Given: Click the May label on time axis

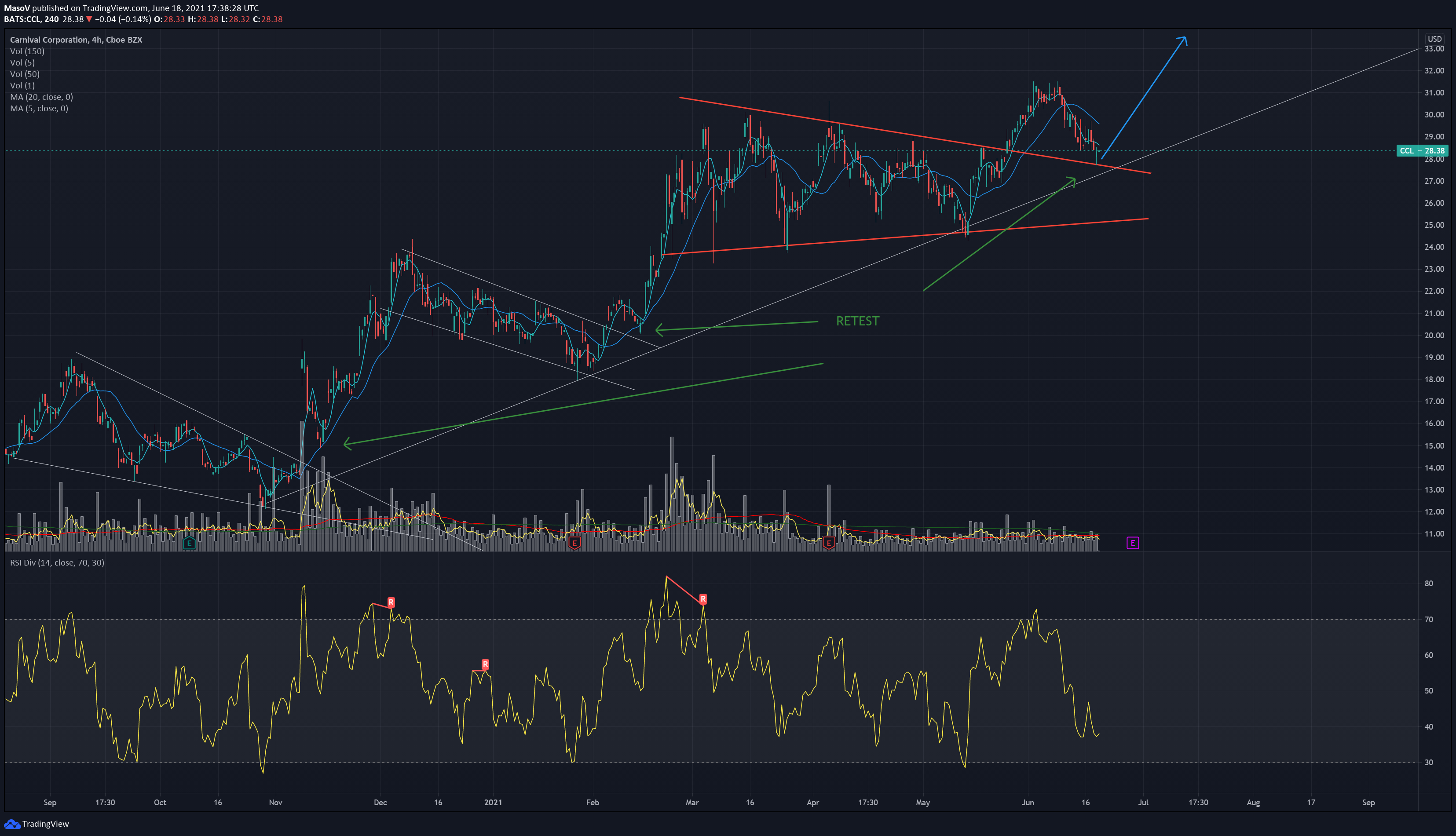Looking at the screenshot, I should pyautogui.click(x=922, y=803).
